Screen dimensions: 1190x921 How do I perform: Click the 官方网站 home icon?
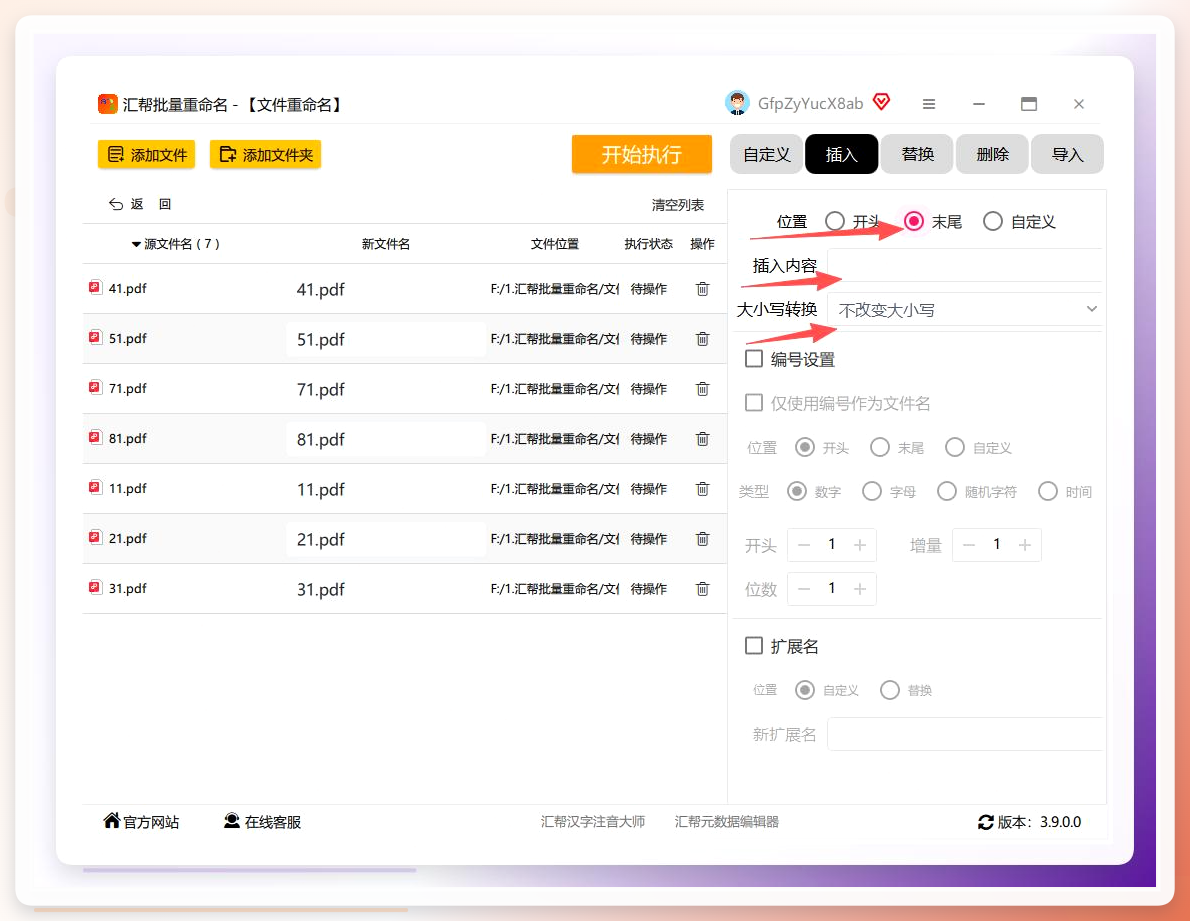click(x=112, y=821)
